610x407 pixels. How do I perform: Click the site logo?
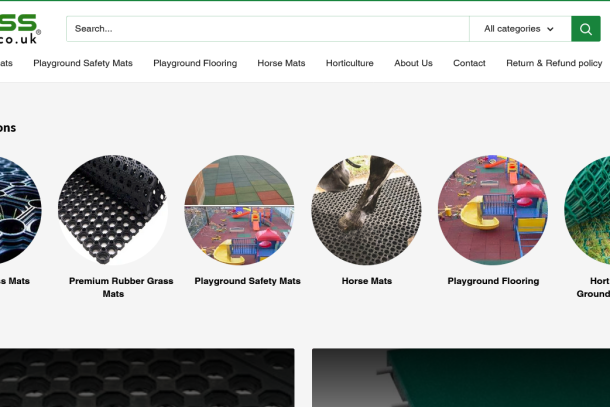[x=19, y=29]
